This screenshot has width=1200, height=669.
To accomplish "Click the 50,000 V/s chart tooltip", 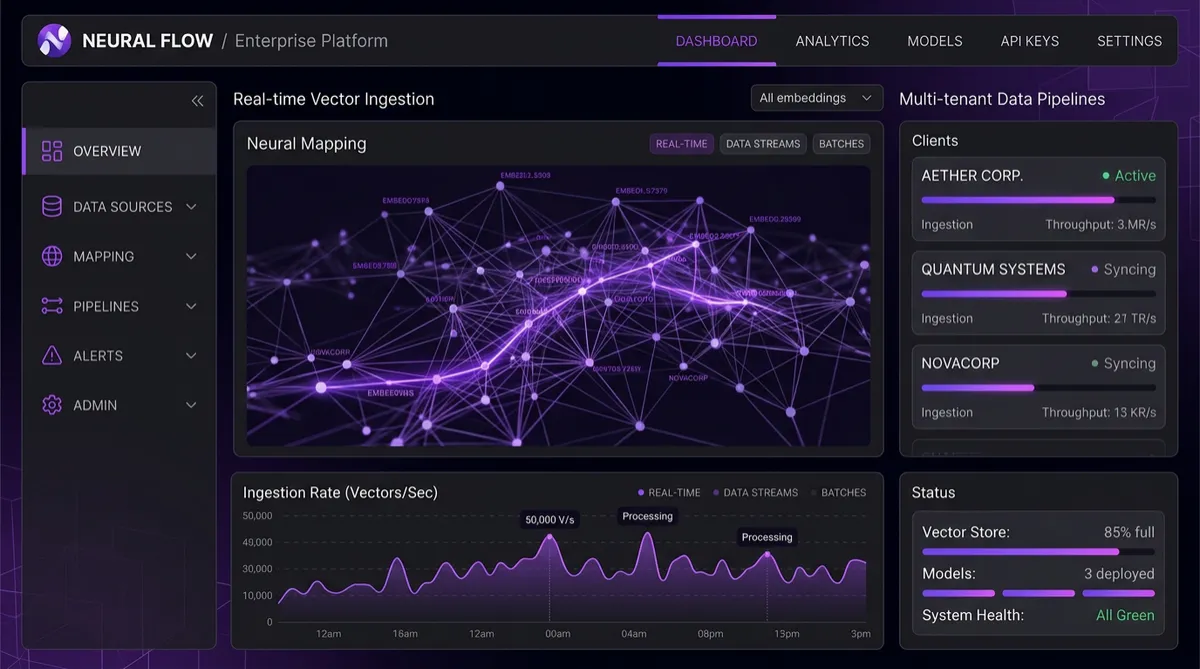I will pos(550,520).
